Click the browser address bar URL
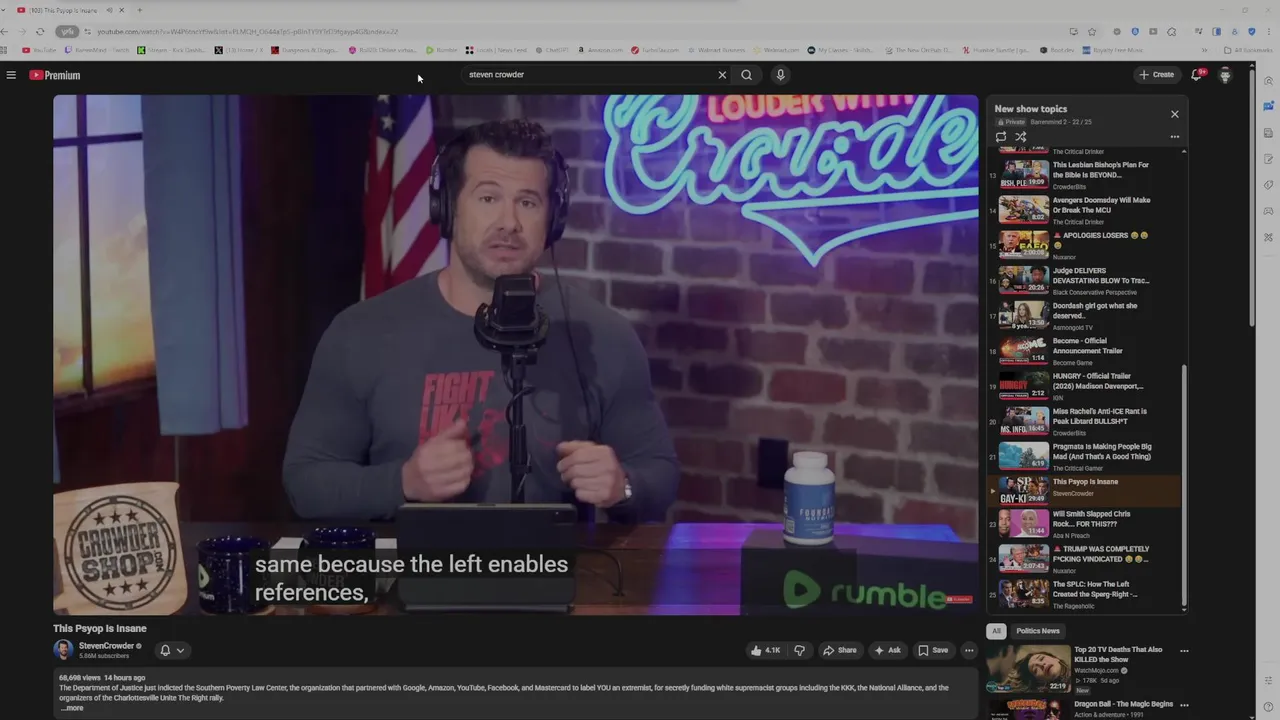Screen dimensions: 1280x720 coord(247,31)
